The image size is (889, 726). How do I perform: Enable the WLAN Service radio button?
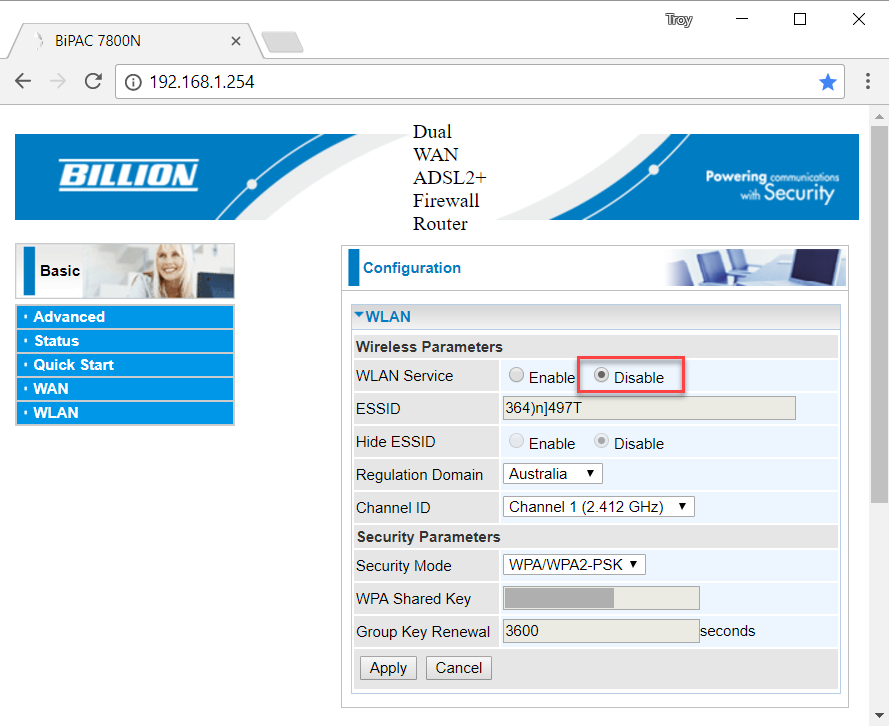pos(515,375)
